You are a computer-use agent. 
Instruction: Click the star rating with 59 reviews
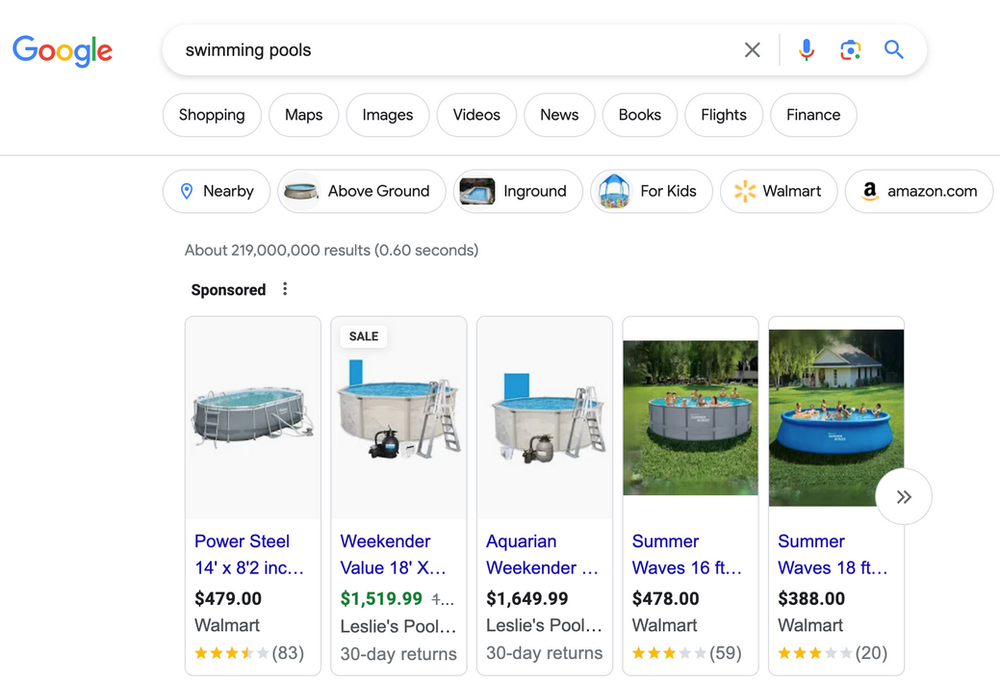687,653
